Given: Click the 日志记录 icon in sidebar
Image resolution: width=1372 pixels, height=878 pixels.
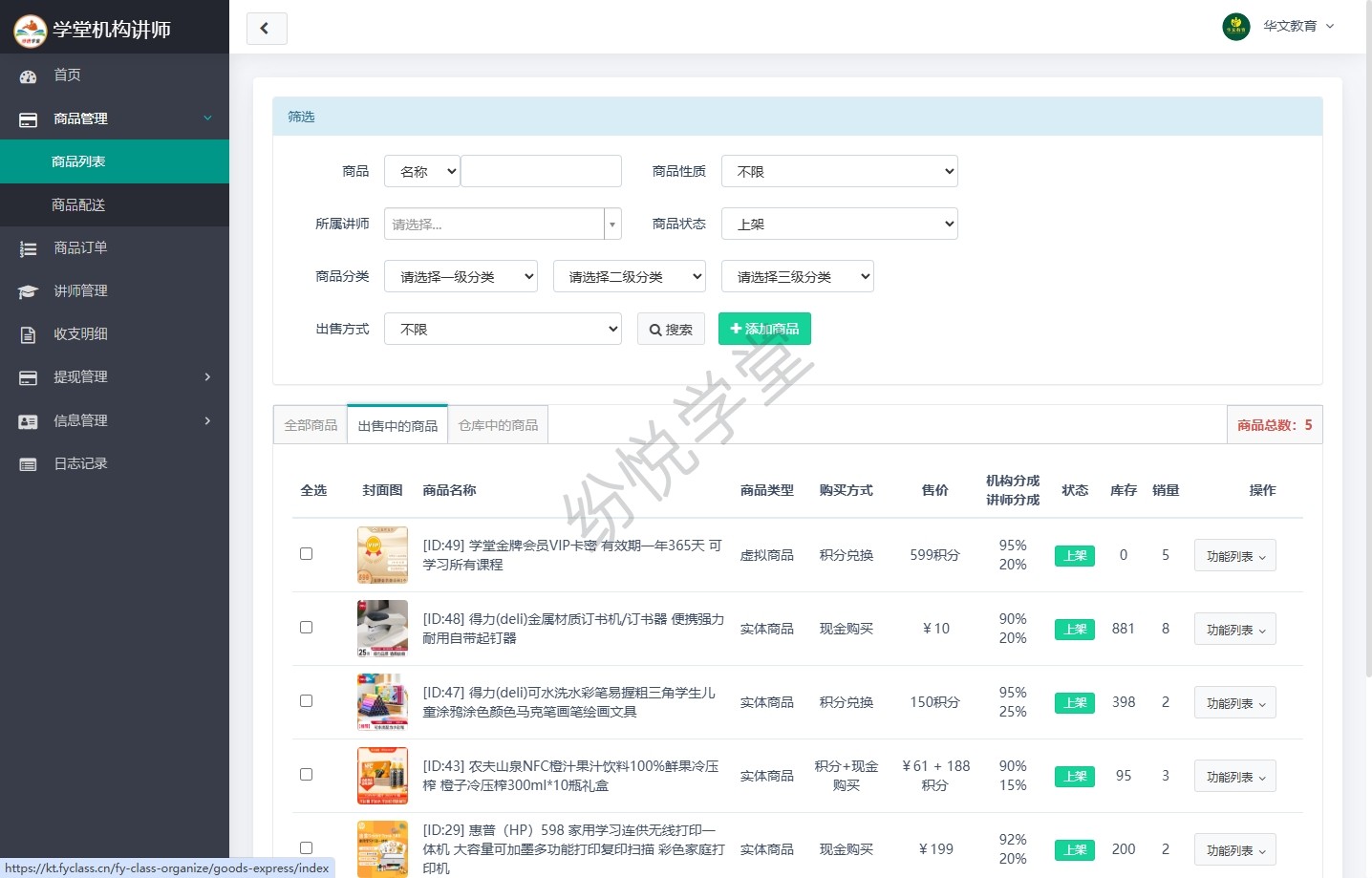Looking at the screenshot, I should [28, 464].
